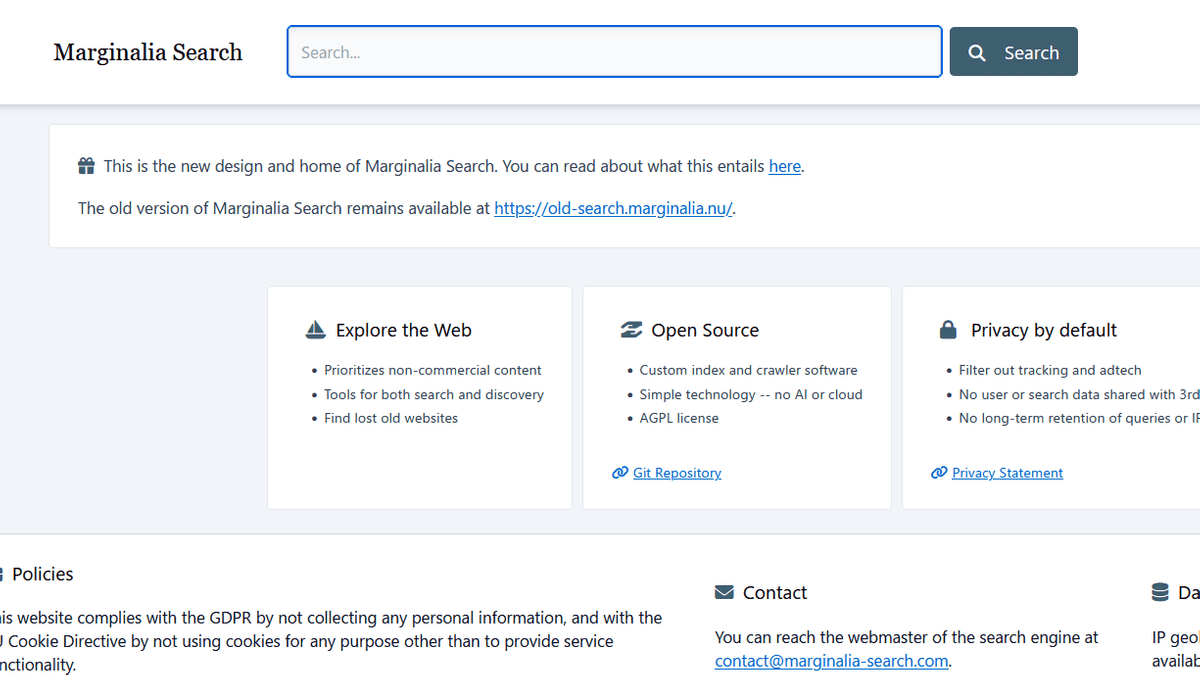This screenshot has height=675, width=1200.
Task: Focus the Search text input field
Action: pos(614,52)
